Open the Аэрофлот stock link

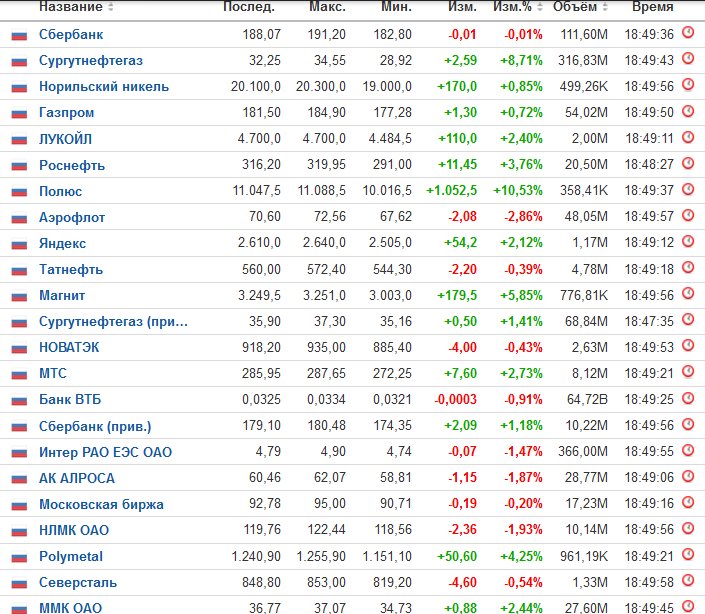(x=72, y=218)
